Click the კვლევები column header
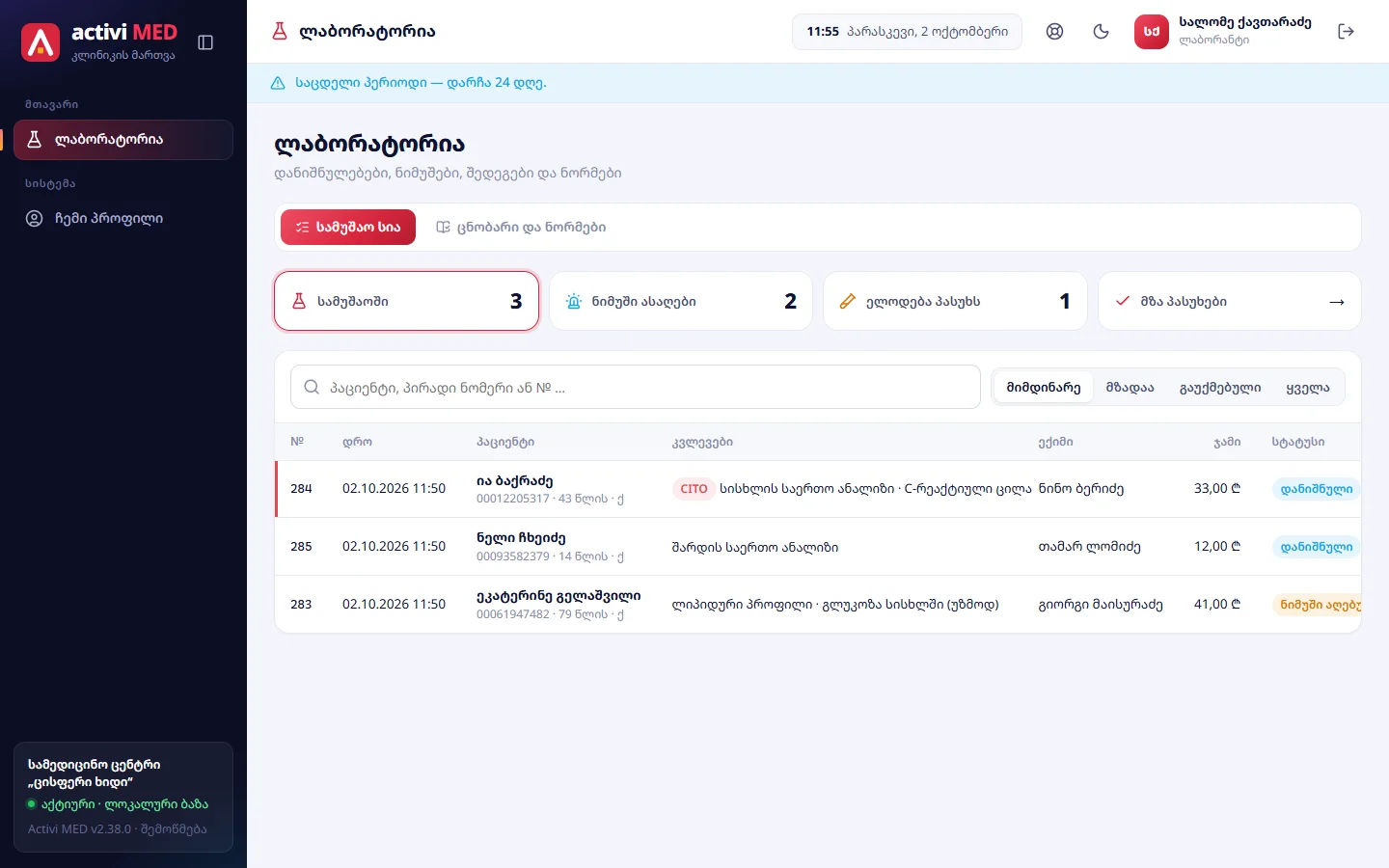1389x868 pixels. [702, 442]
